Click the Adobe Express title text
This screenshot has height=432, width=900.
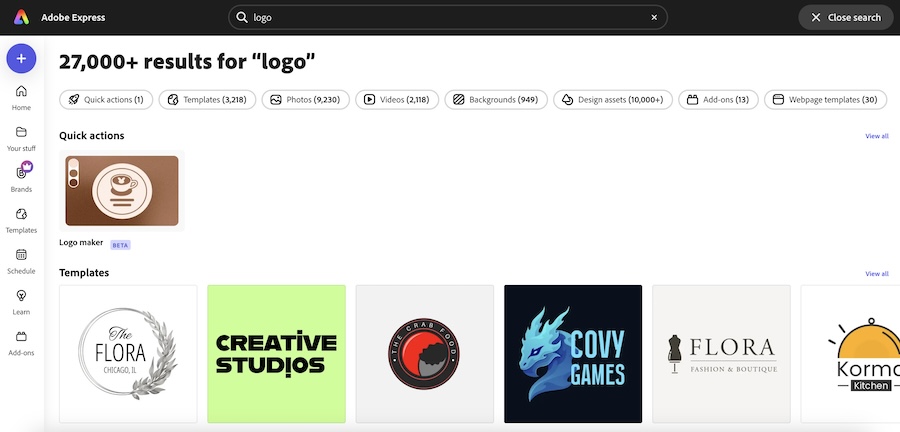73,17
